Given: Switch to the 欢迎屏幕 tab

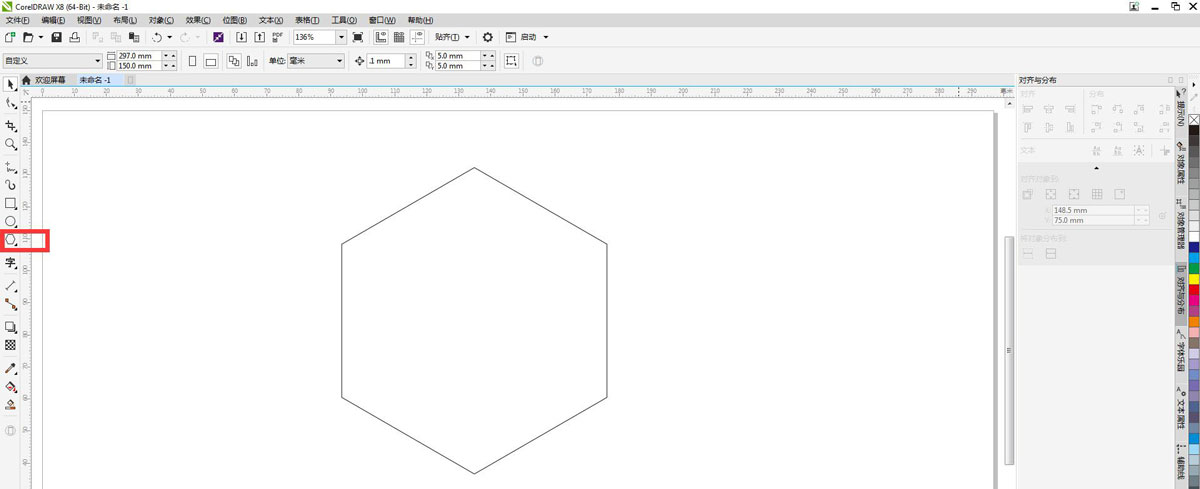Looking at the screenshot, I should pos(49,79).
